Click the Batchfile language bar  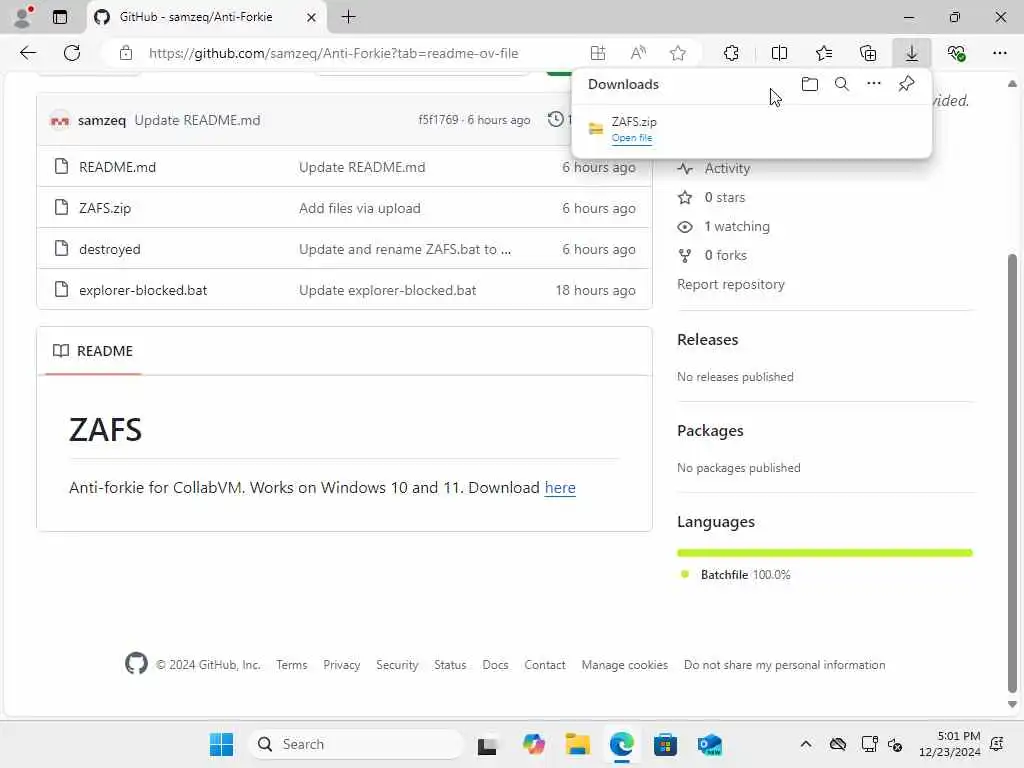825,553
